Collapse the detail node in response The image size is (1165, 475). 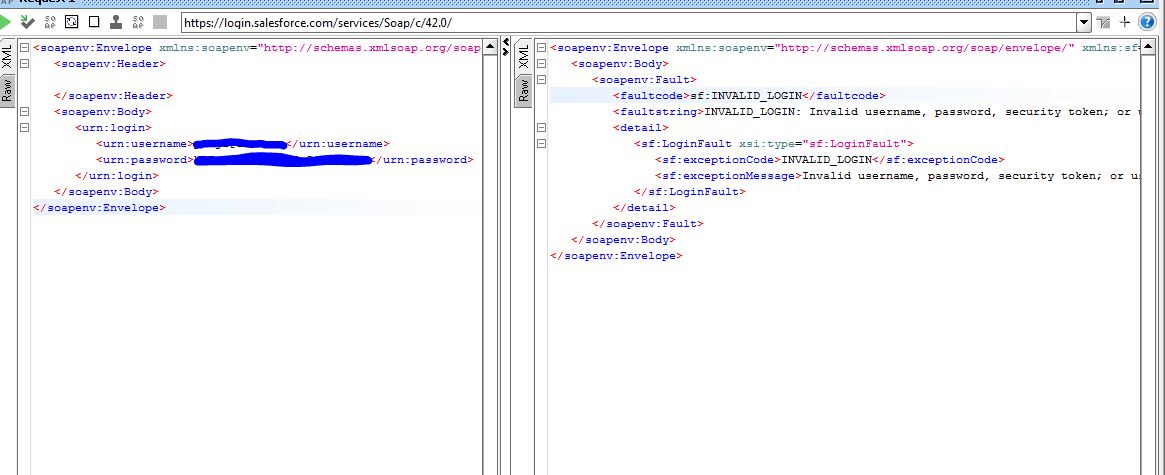point(541,128)
